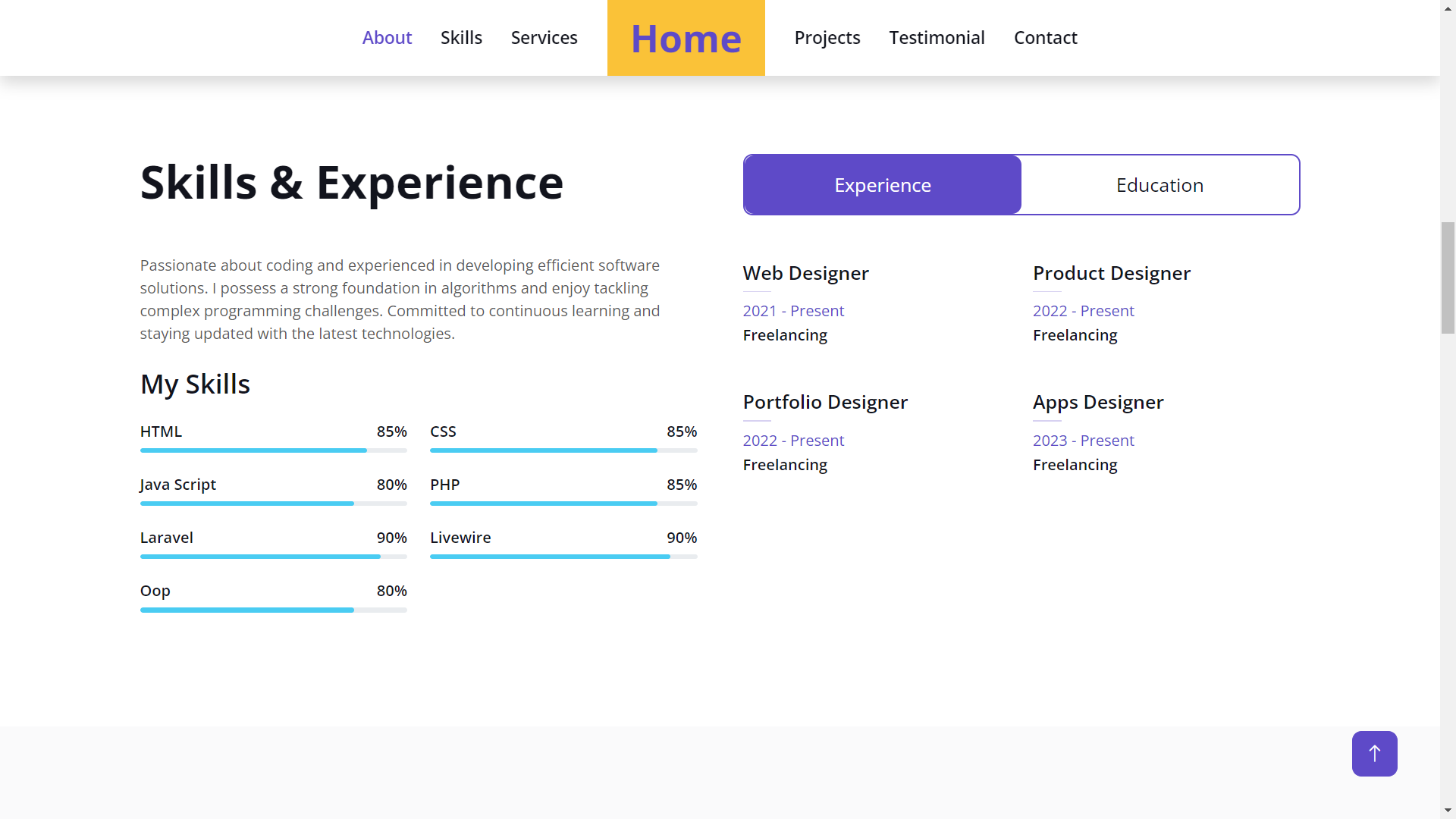Click the HTML skill progress bar
Image resolution: width=1456 pixels, height=819 pixels.
[x=273, y=450]
